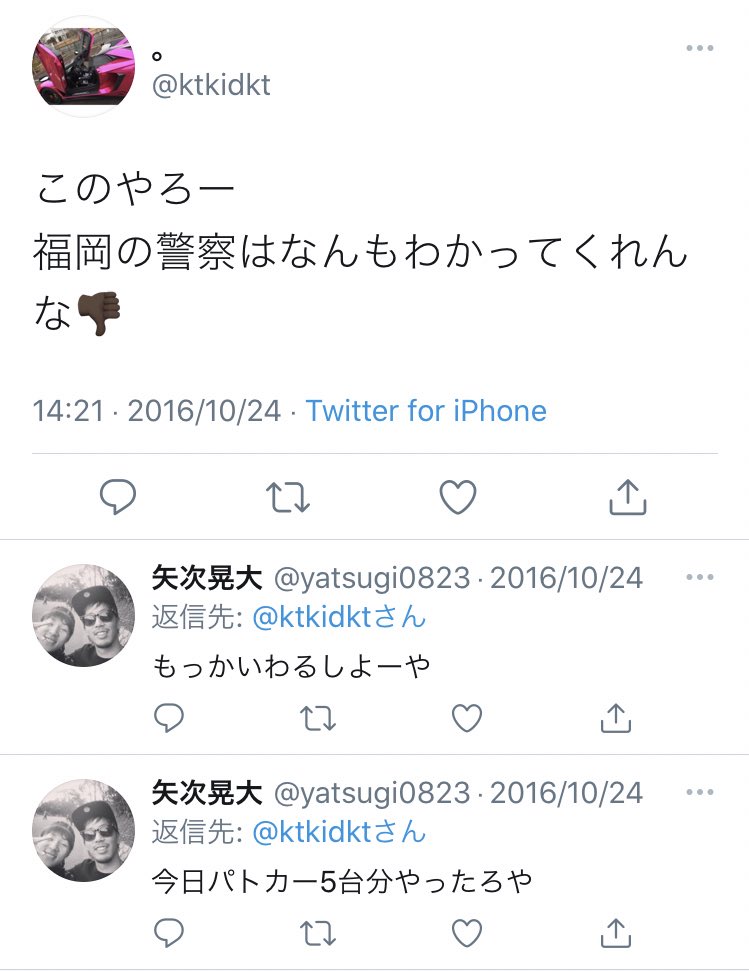749x971 pixels.
Task: Open the Twitter for iPhone source link
Action: click(x=426, y=411)
